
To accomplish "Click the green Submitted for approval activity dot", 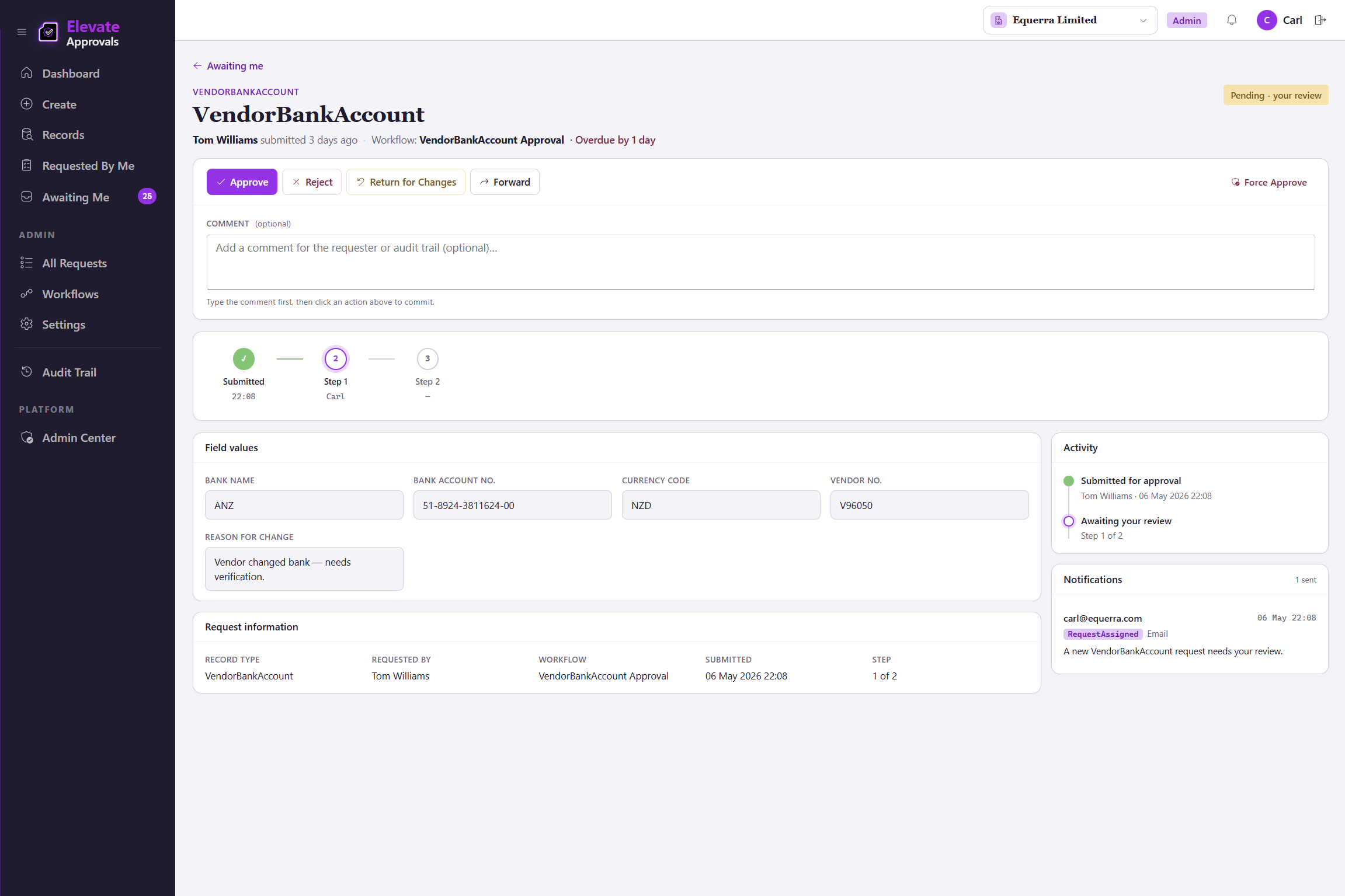I will pyautogui.click(x=1069, y=481).
